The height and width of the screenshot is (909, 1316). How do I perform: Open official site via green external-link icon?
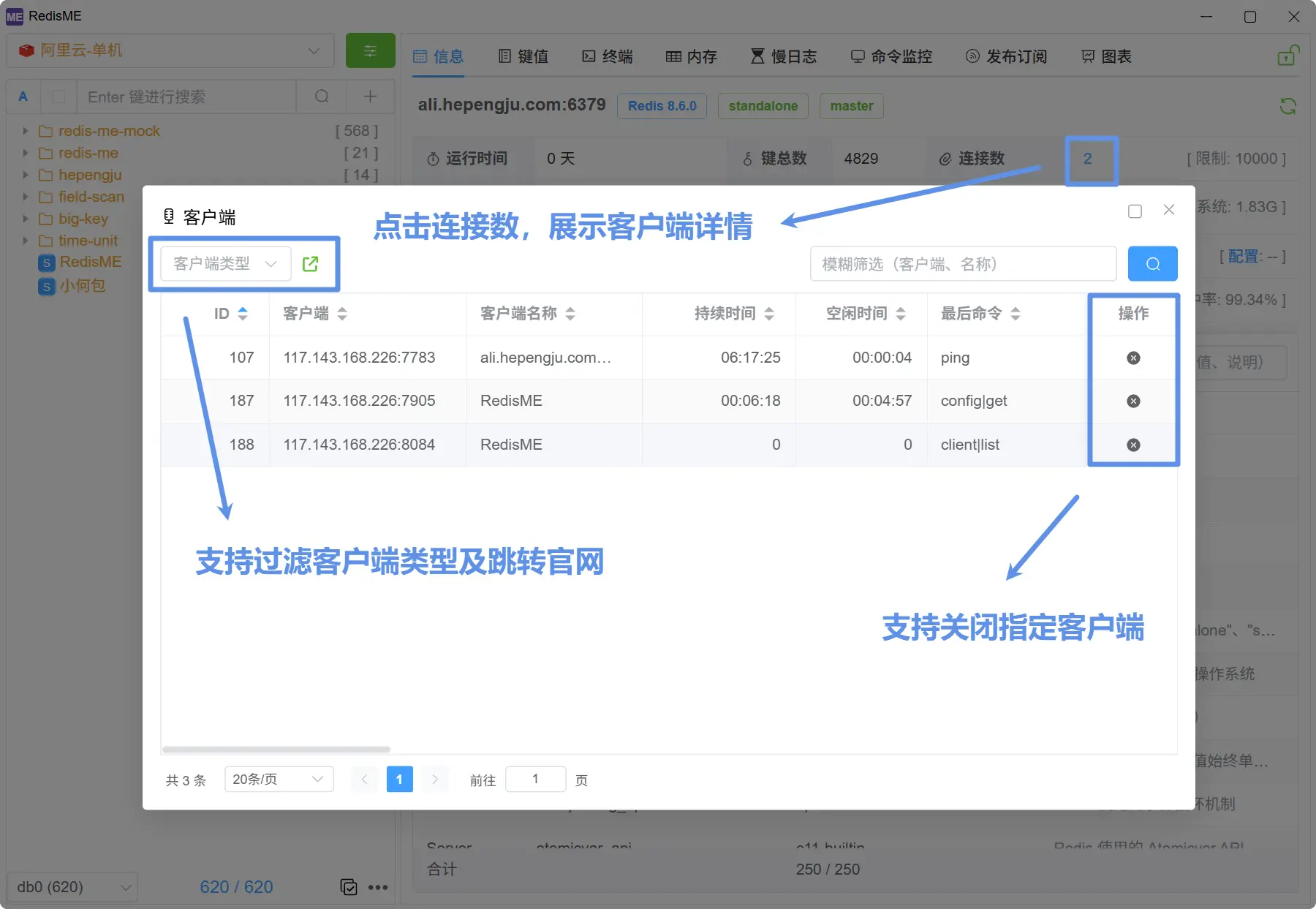(310, 264)
